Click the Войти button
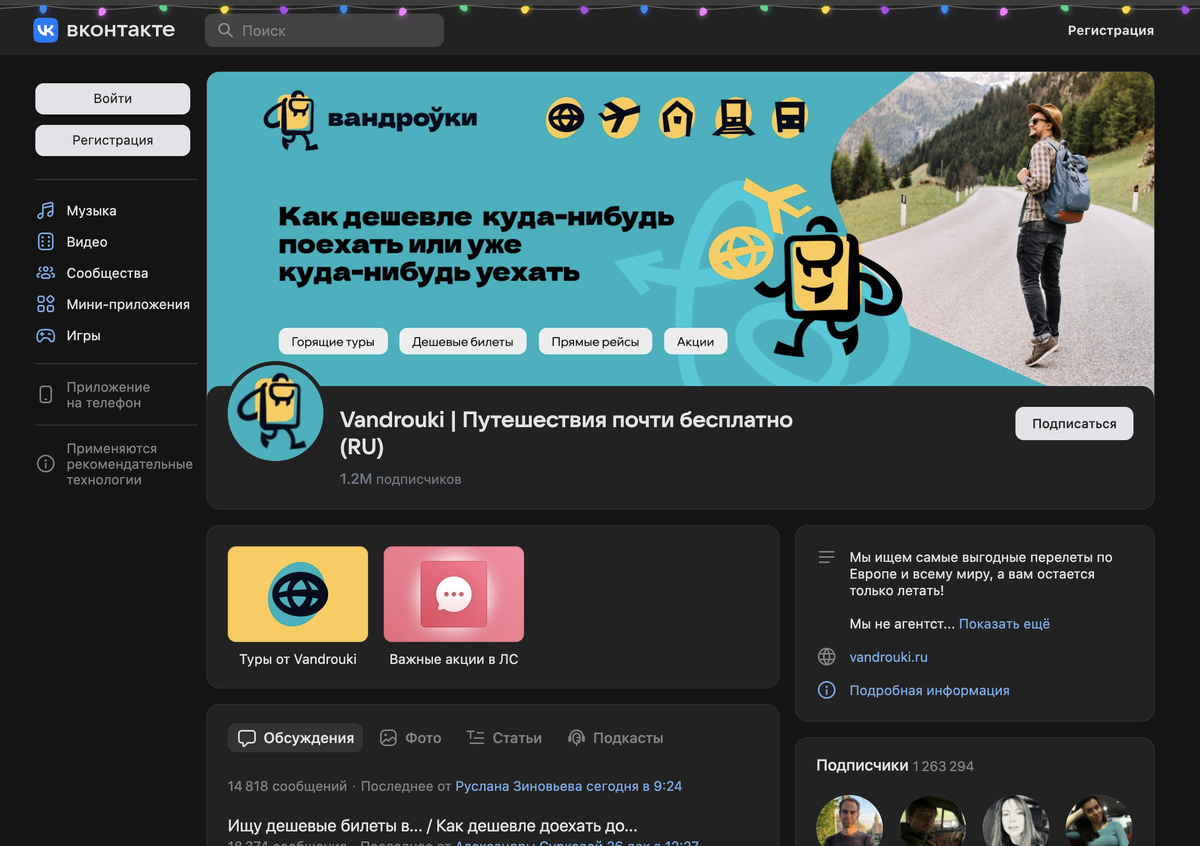The image size is (1200, 846). [113, 99]
